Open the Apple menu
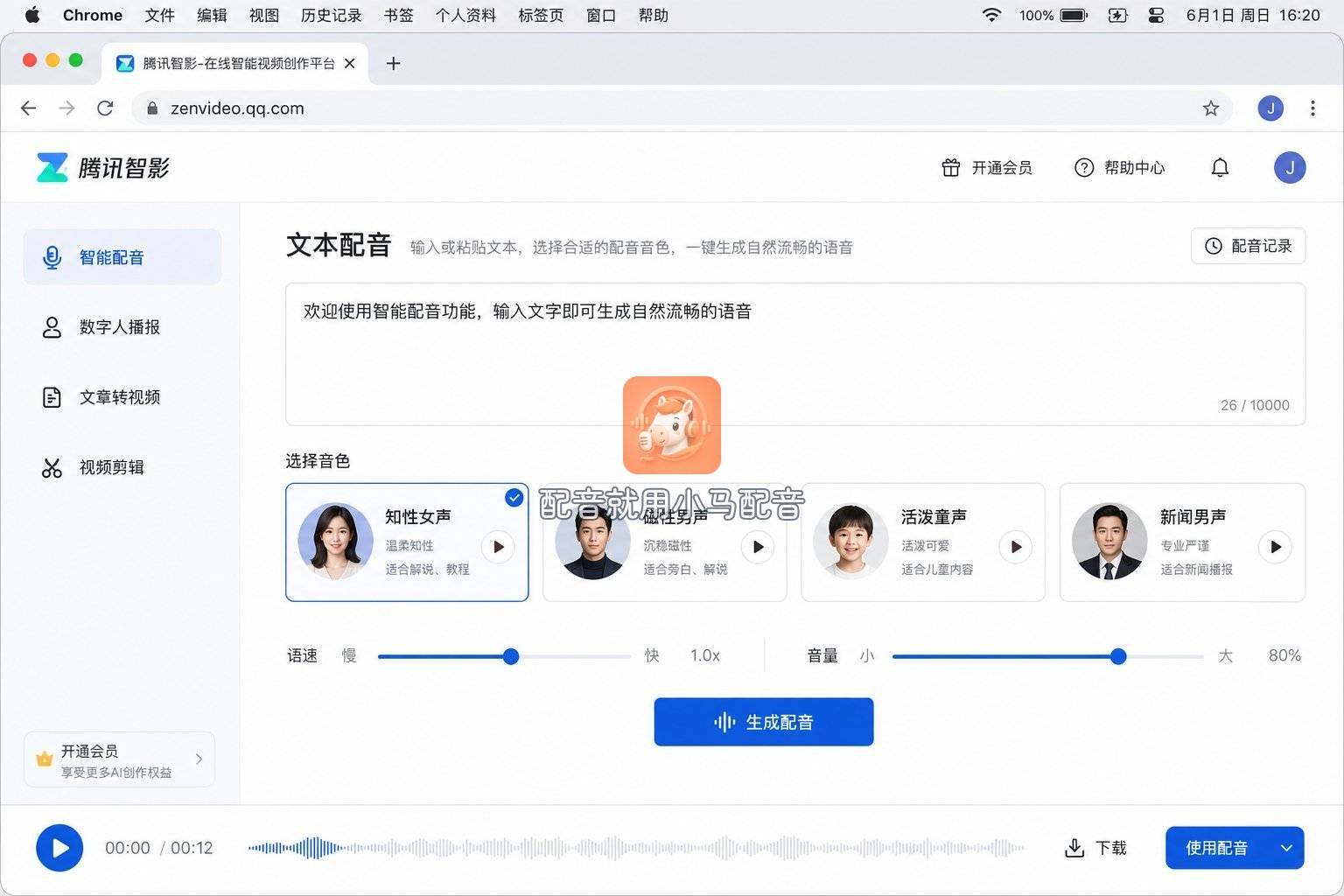This screenshot has width=1344, height=896. pos(32,15)
